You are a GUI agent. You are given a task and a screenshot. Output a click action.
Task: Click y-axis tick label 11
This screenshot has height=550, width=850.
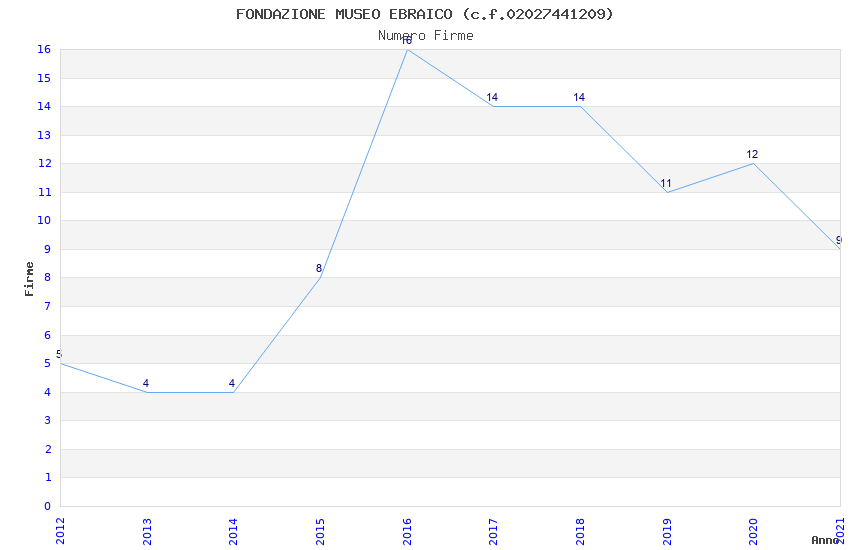point(44,192)
